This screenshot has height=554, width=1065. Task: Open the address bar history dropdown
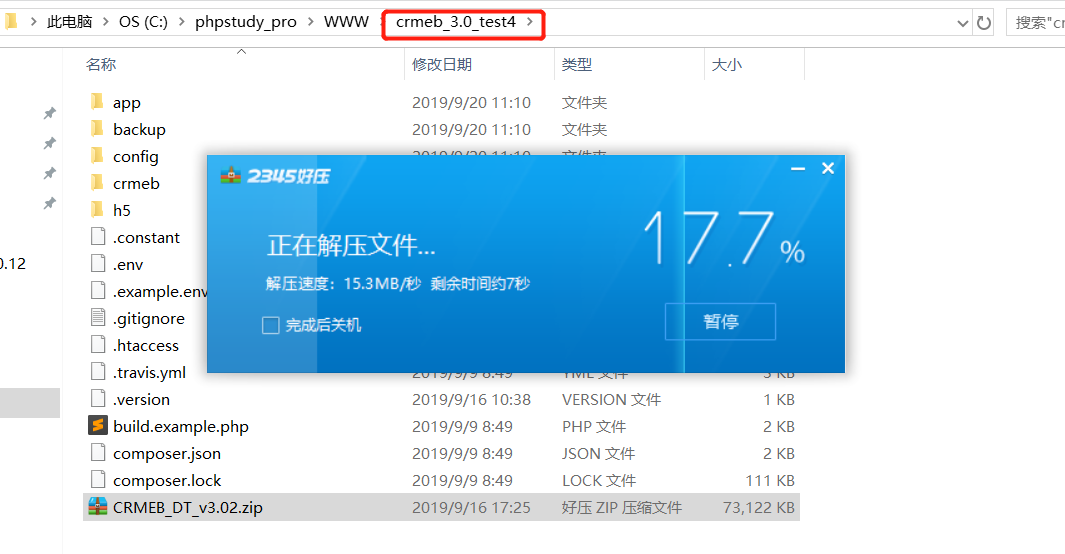(962, 23)
